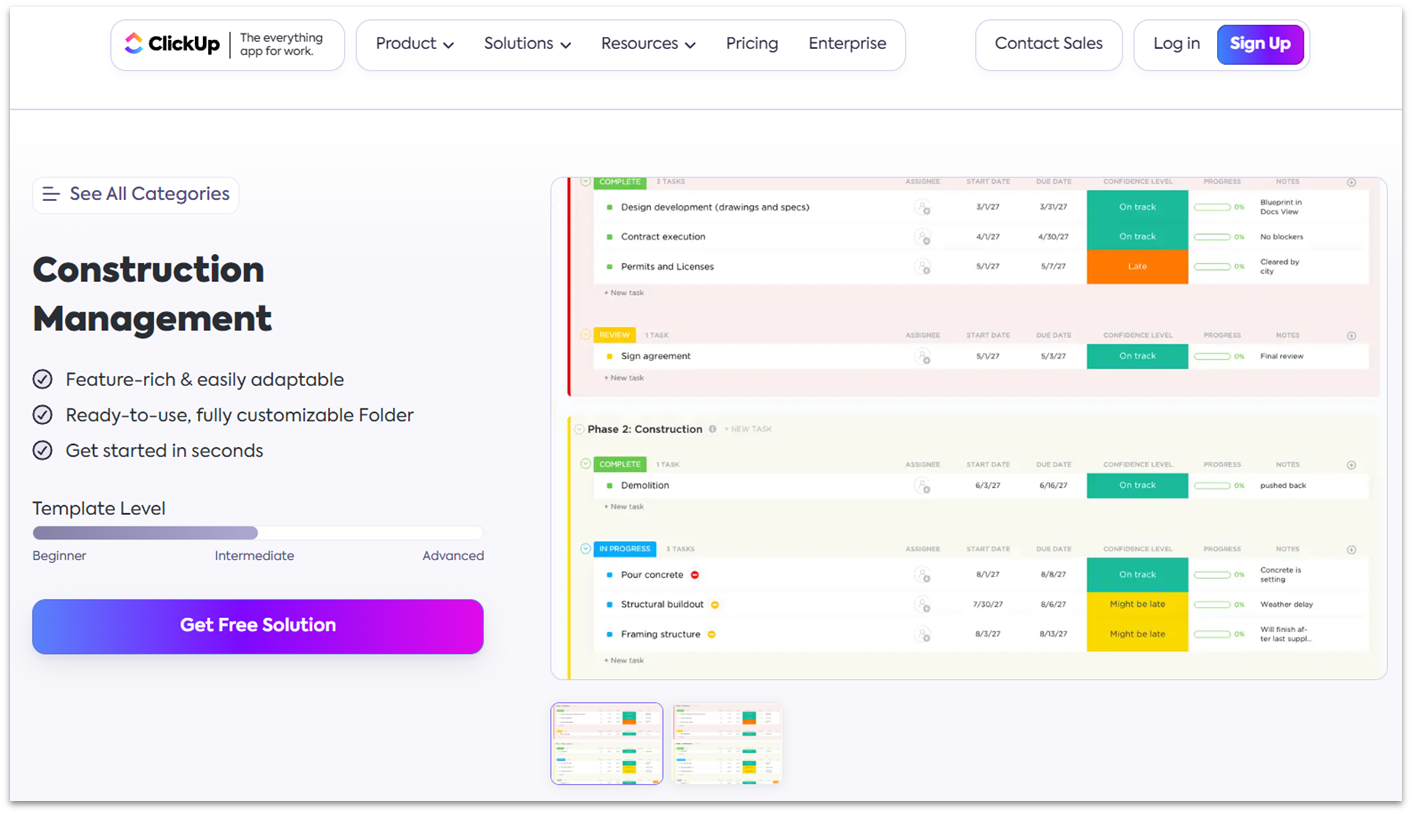The width and height of the screenshot is (1412, 814).
Task: Collapse the Phase 2: Construction list
Action: click(x=579, y=429)
